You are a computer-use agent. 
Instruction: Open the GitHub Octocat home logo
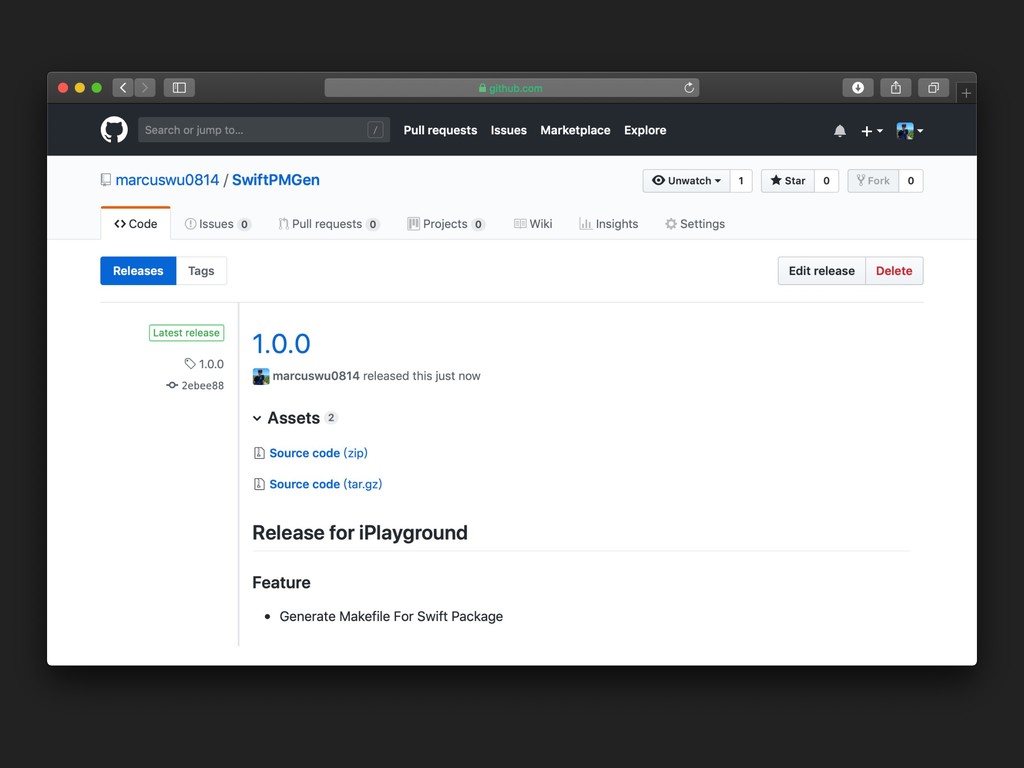114,130
